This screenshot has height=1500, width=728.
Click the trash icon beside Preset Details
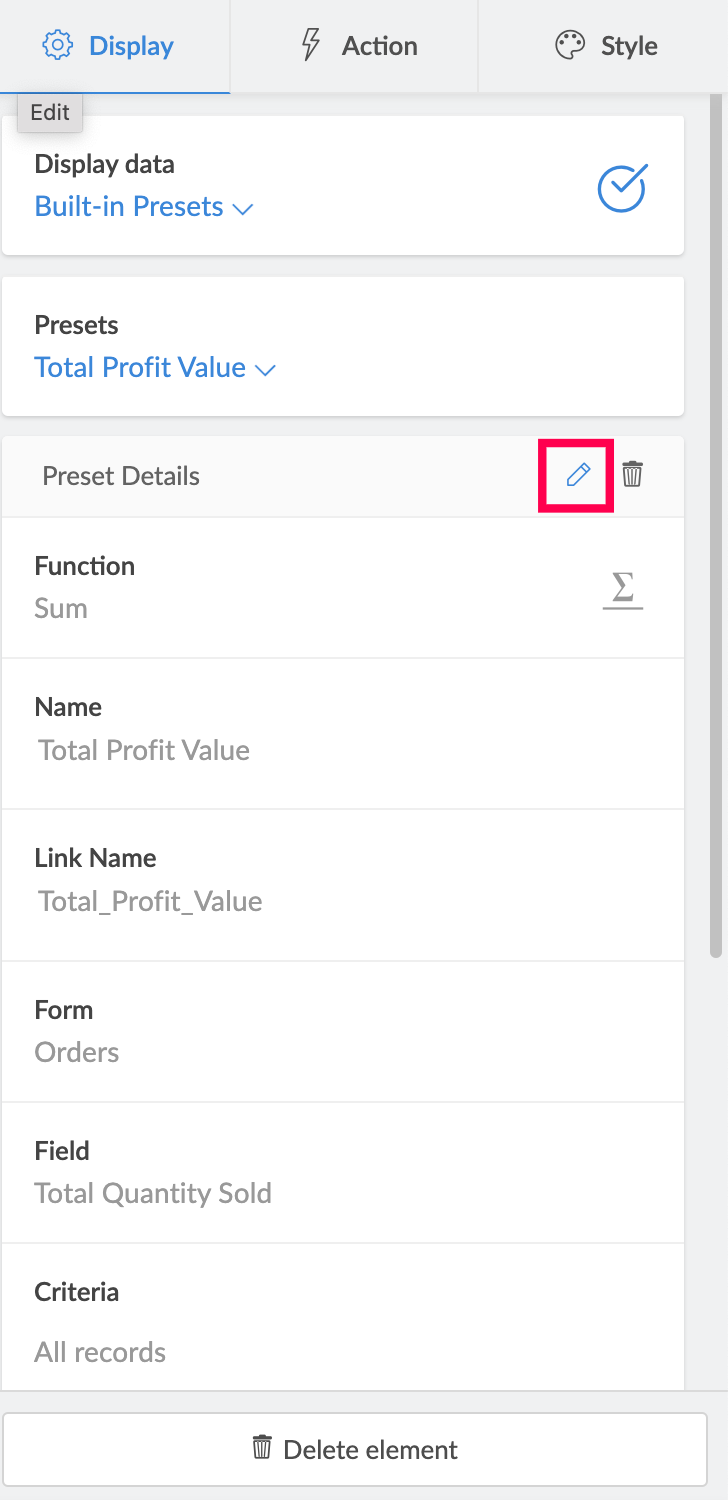632,475
